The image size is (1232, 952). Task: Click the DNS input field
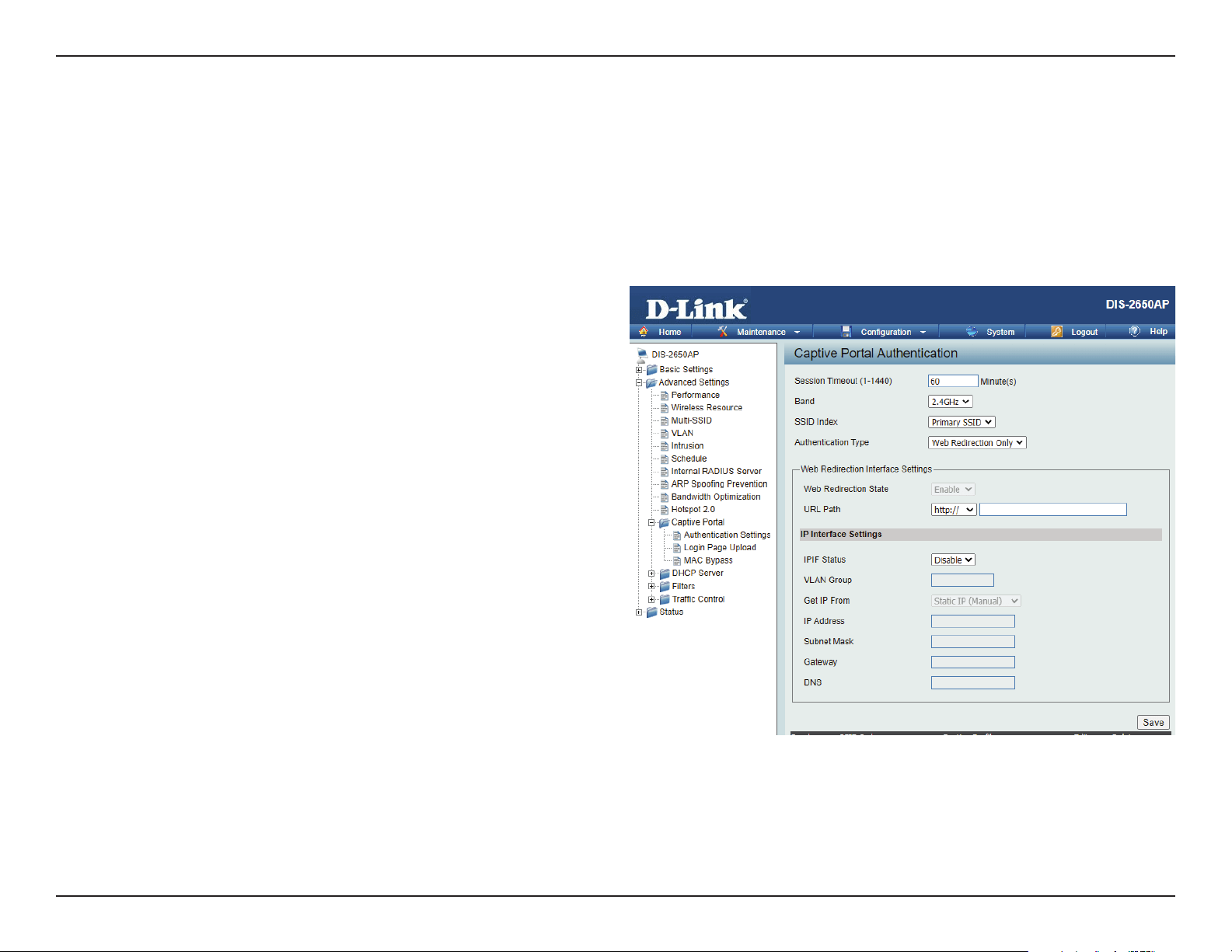[973, 682]
